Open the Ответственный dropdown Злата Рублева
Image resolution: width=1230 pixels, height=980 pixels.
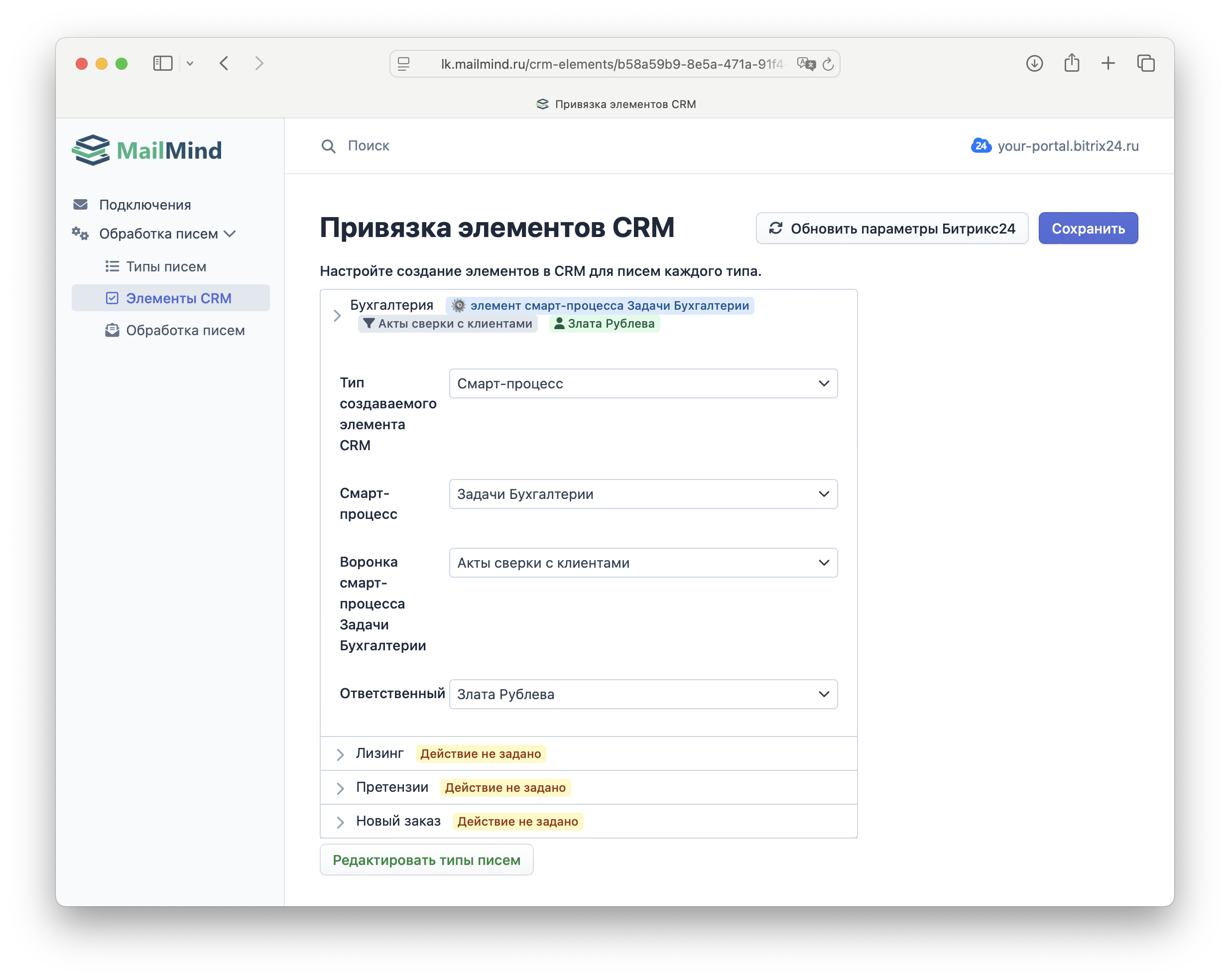(643, 694)
